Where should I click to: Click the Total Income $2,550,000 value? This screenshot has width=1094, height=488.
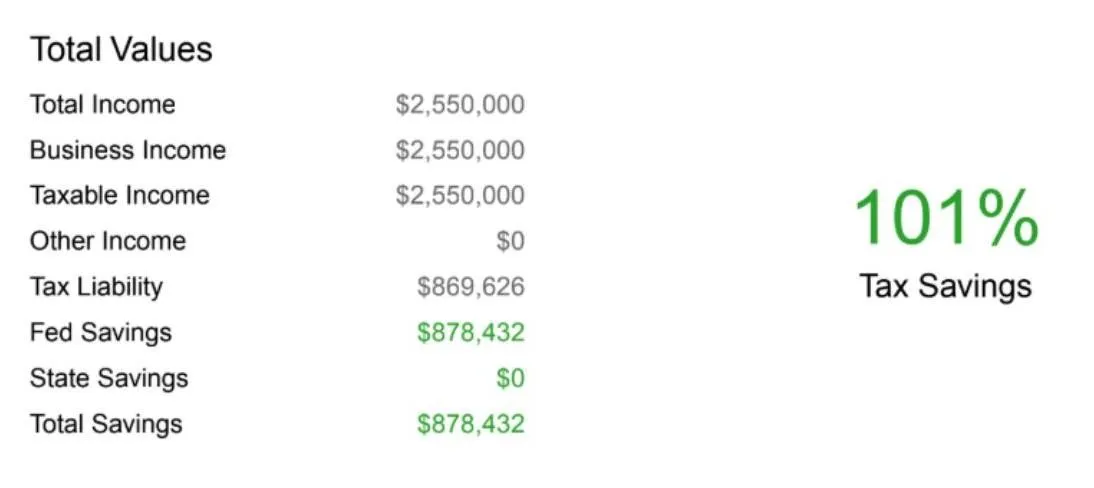tap(460, 105)
